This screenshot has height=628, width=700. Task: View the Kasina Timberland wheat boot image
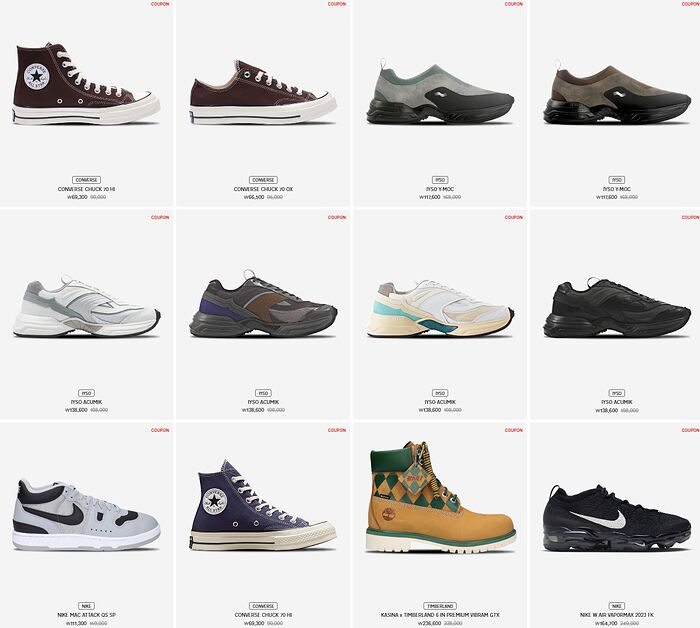441,497
